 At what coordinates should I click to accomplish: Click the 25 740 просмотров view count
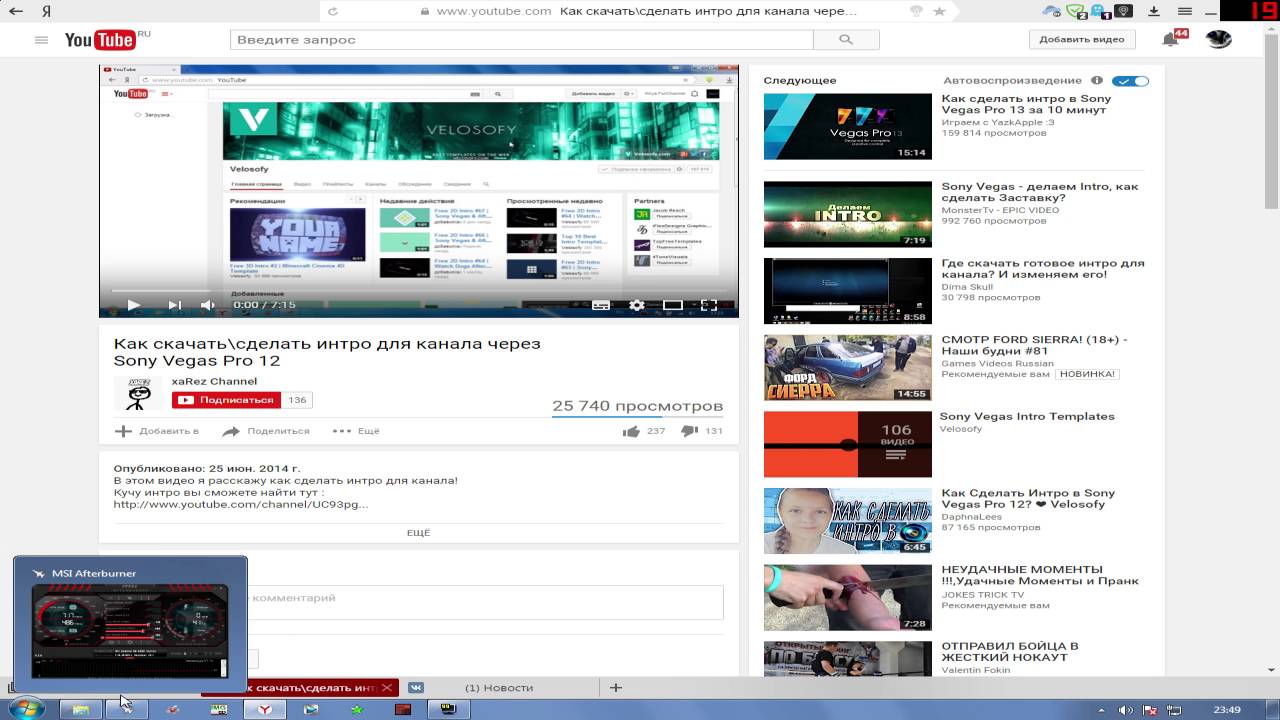[x=637, y=406]
